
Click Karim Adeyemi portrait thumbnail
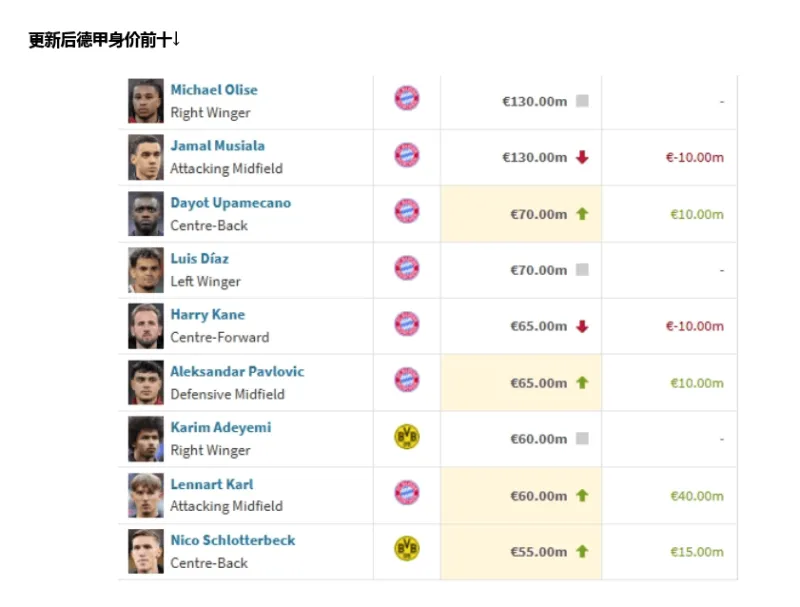coord(146,438)
